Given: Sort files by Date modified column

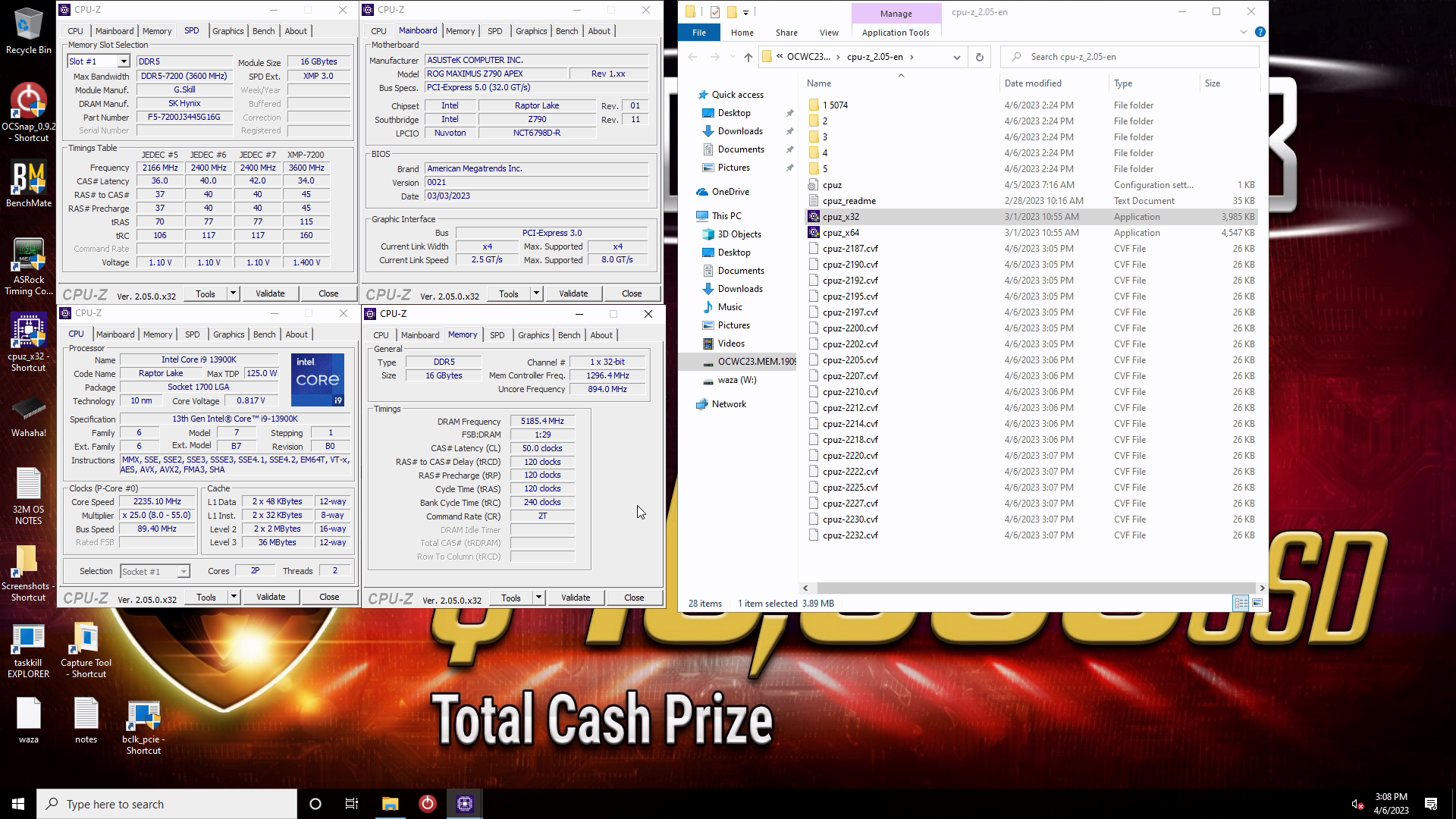Looking at the screenshot, I should point(1032,83).
